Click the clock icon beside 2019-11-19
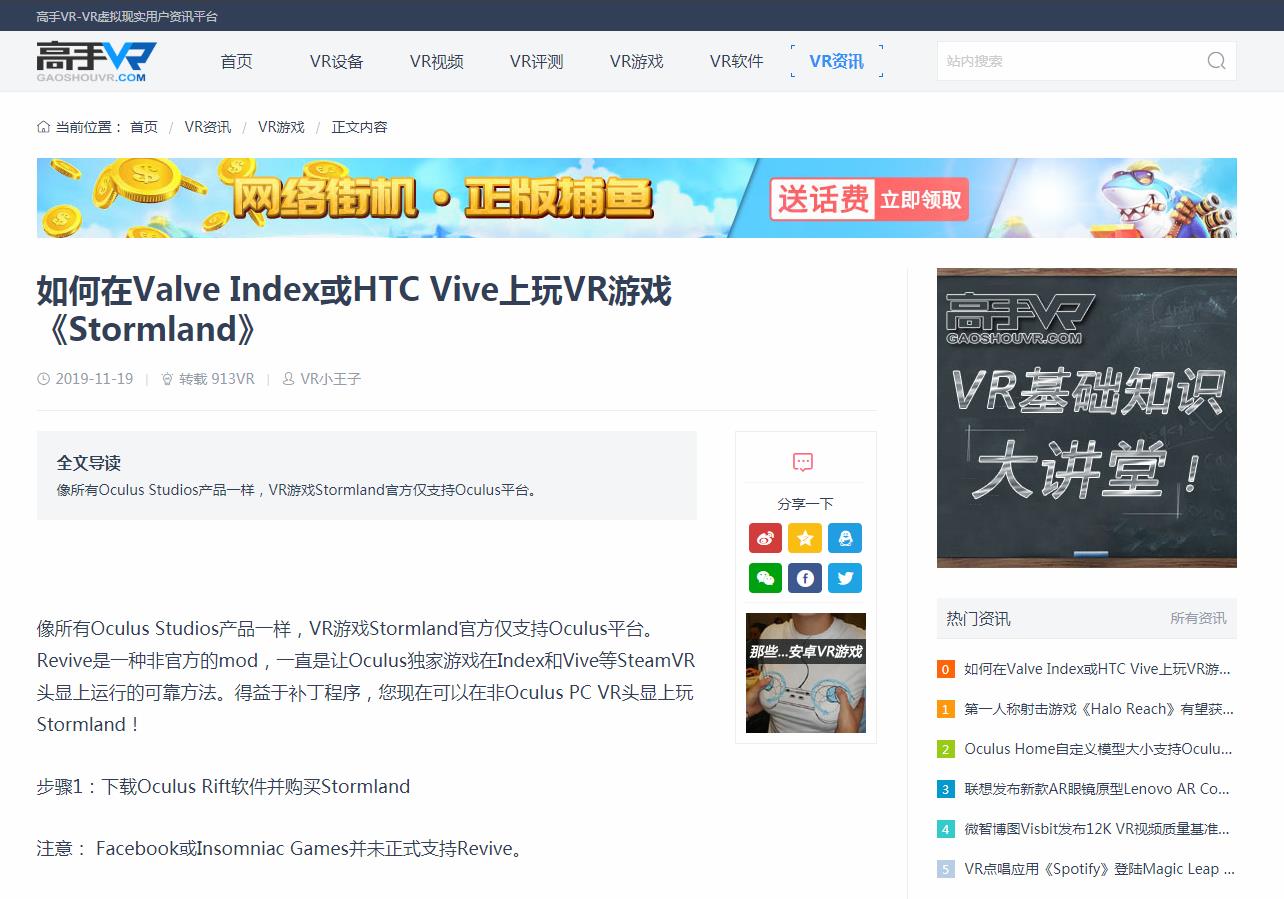This screenshot has height=899, width=1284. (43, 379)
